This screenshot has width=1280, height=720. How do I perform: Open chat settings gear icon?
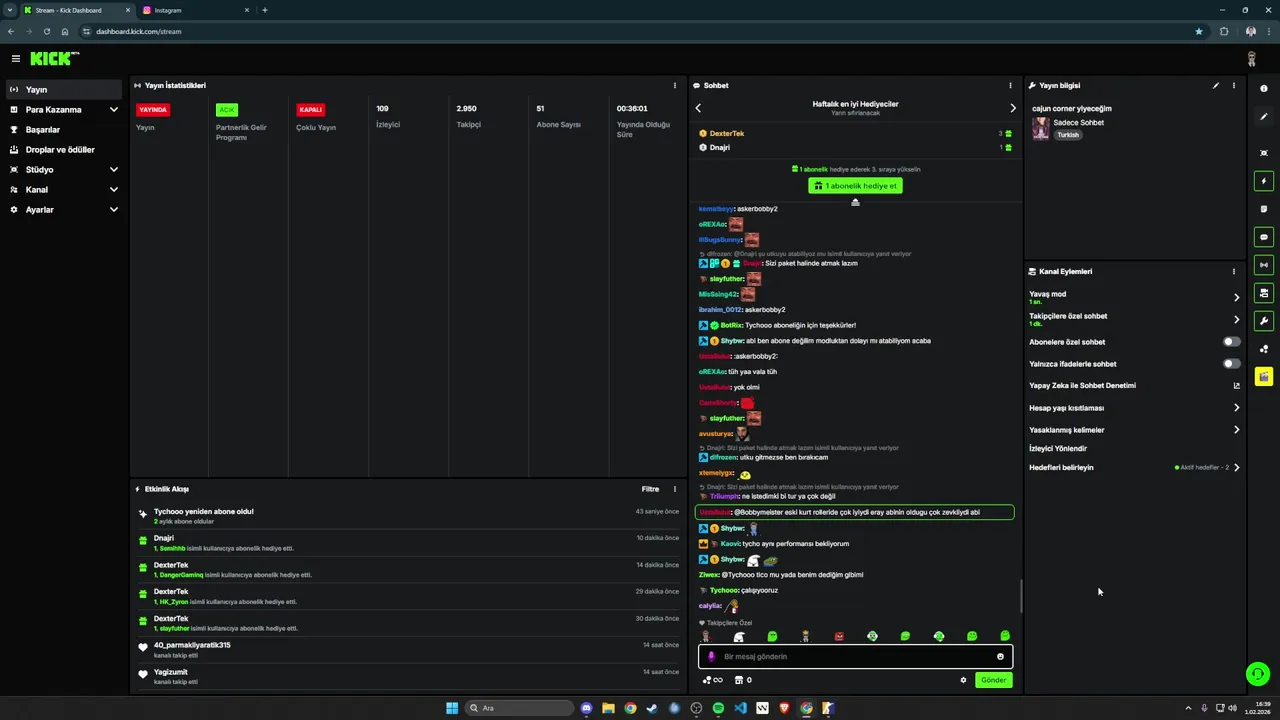(x=964, y=680)
